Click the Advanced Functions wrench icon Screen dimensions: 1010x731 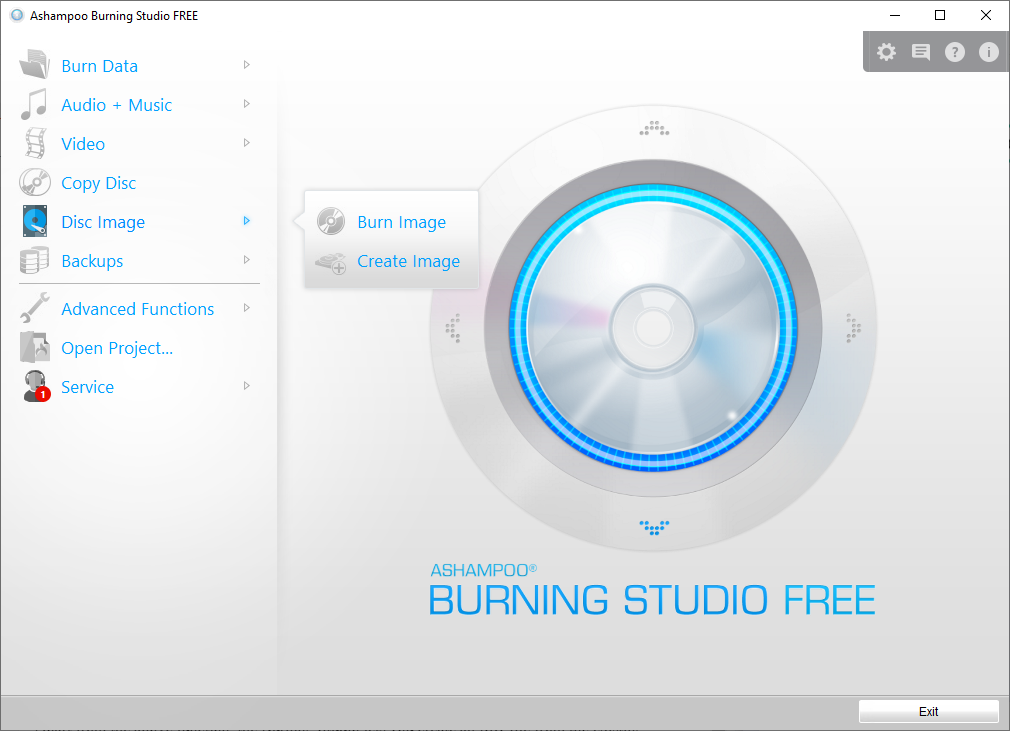point(35,308)
